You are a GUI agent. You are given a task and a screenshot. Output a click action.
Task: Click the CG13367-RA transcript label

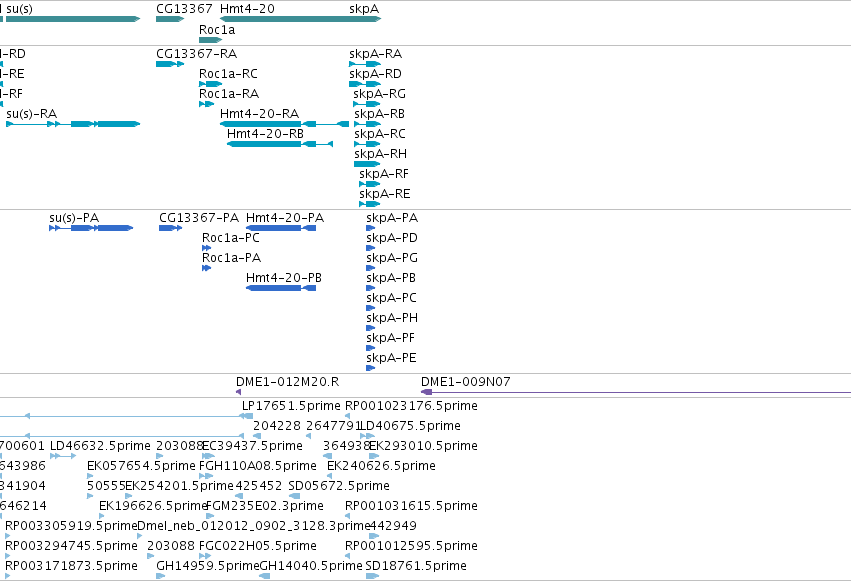(196, 54)
